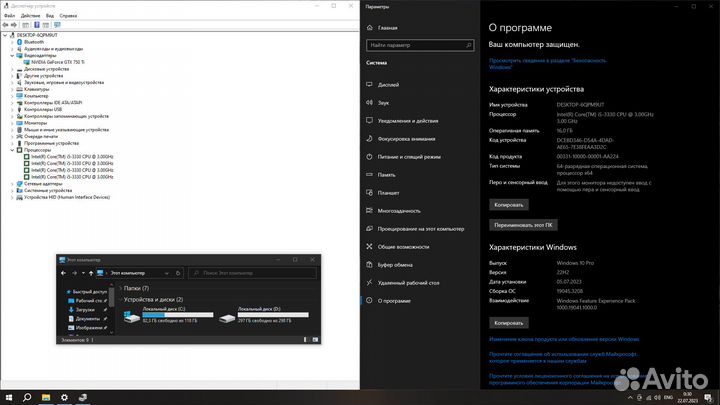Click the Local Disk (D:) usage bar
Screen dimensions: 720x405
tap(273, 315)
